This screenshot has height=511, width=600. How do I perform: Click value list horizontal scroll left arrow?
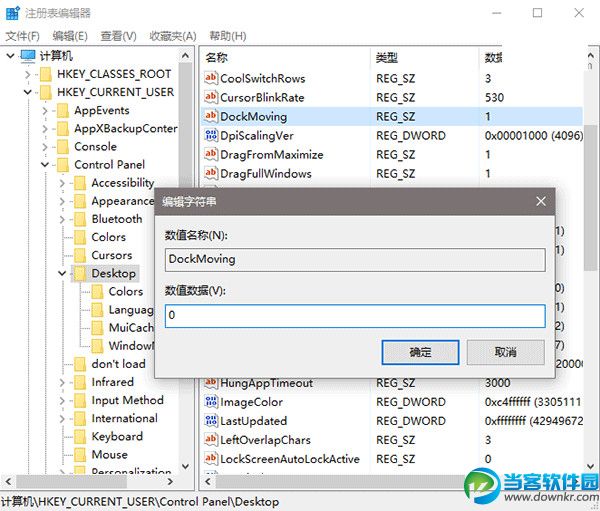pyautogui.click(x=208, y=482)
